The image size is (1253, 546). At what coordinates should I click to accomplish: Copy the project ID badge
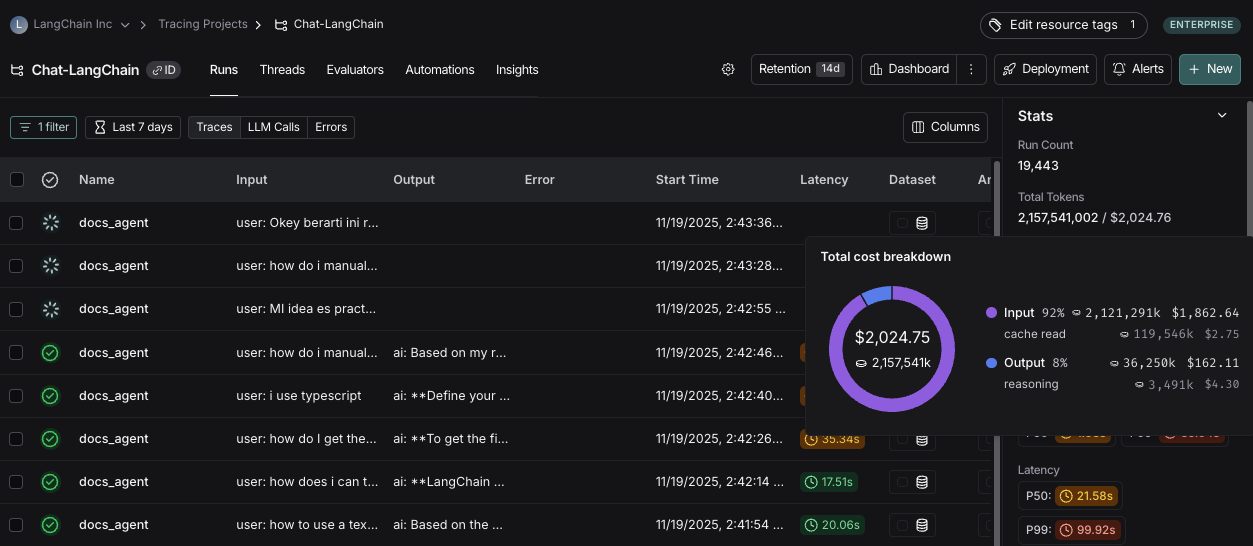coord(164,70)
